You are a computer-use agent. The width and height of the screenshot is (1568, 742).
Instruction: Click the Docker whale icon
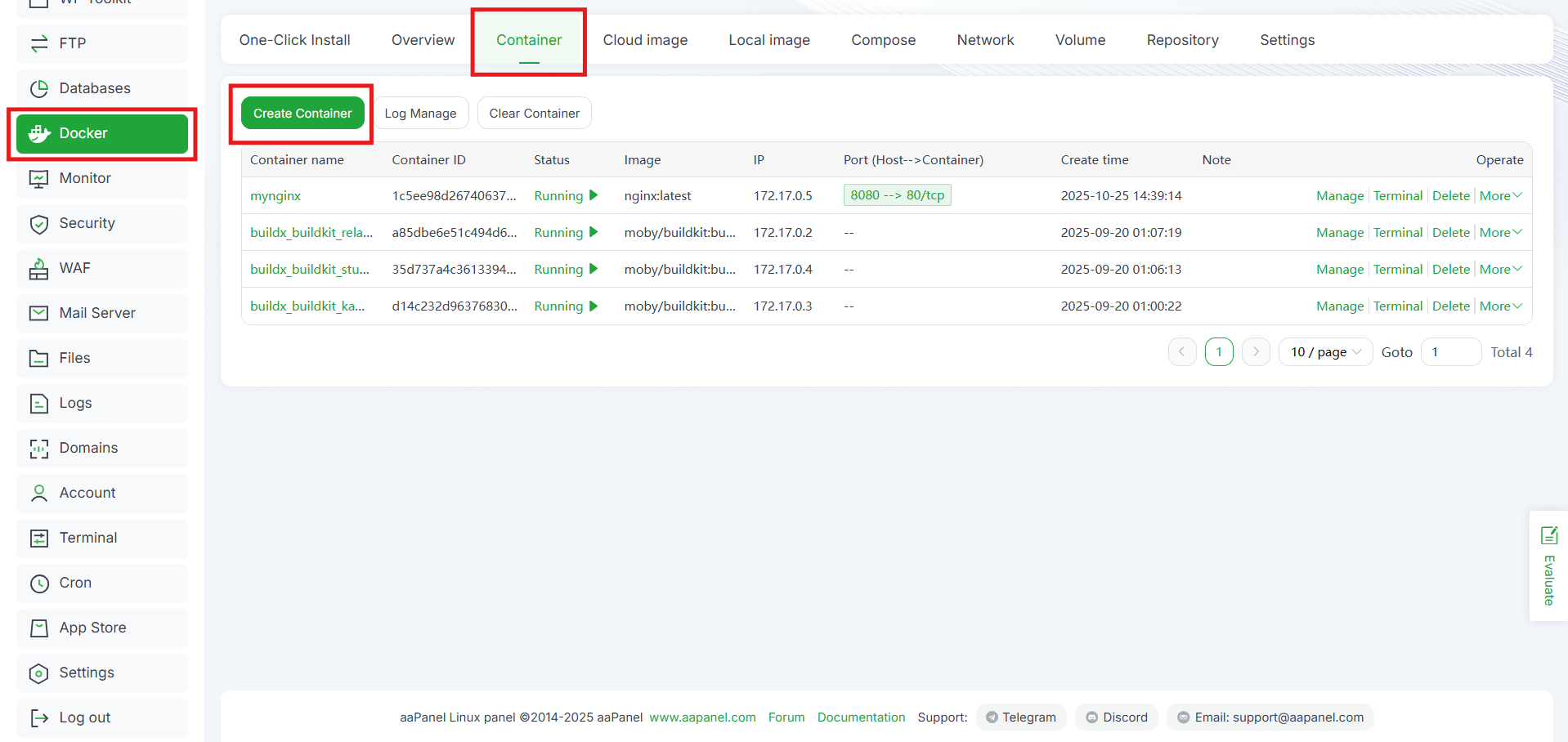point(39,133)
